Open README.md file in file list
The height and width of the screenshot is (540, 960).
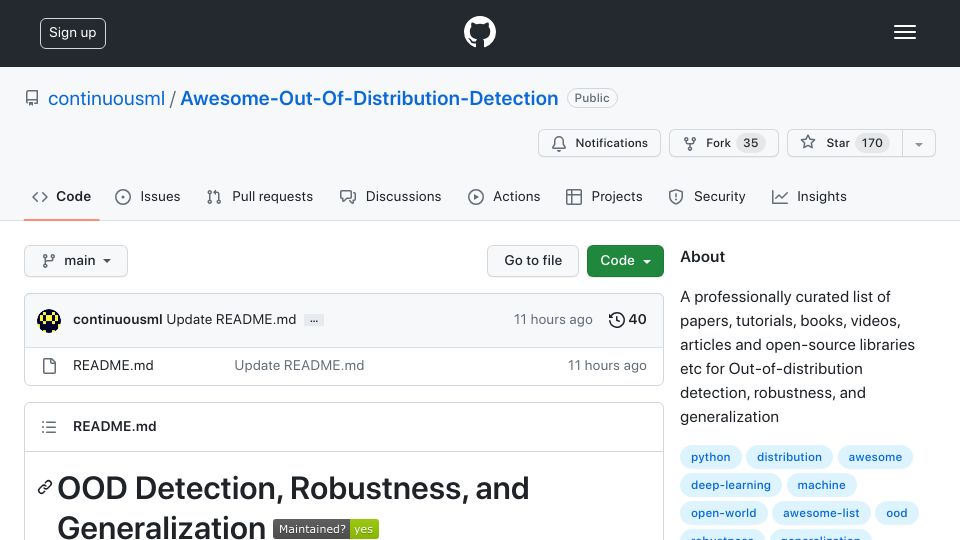(x=113, y=366)
